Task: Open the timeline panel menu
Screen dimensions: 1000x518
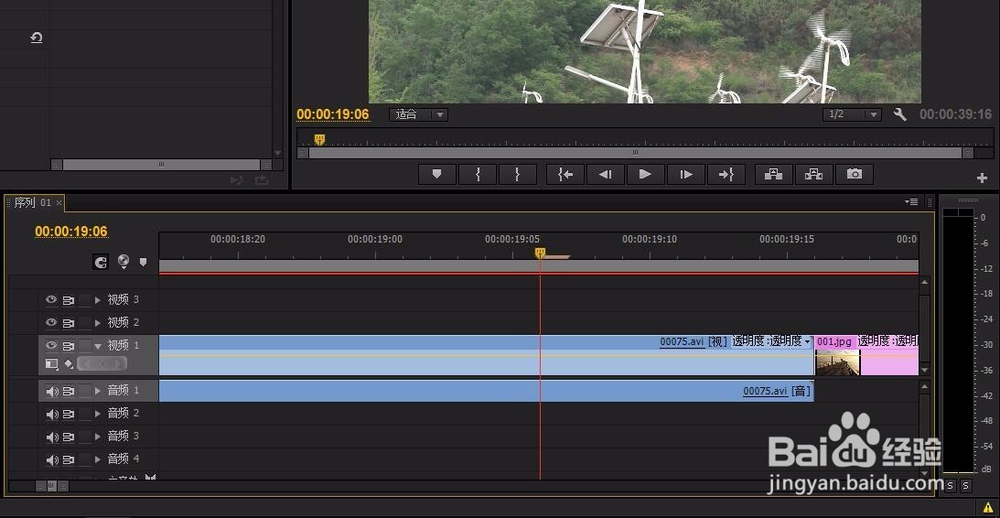Action: pyautogui.click(x=911, y=202)
